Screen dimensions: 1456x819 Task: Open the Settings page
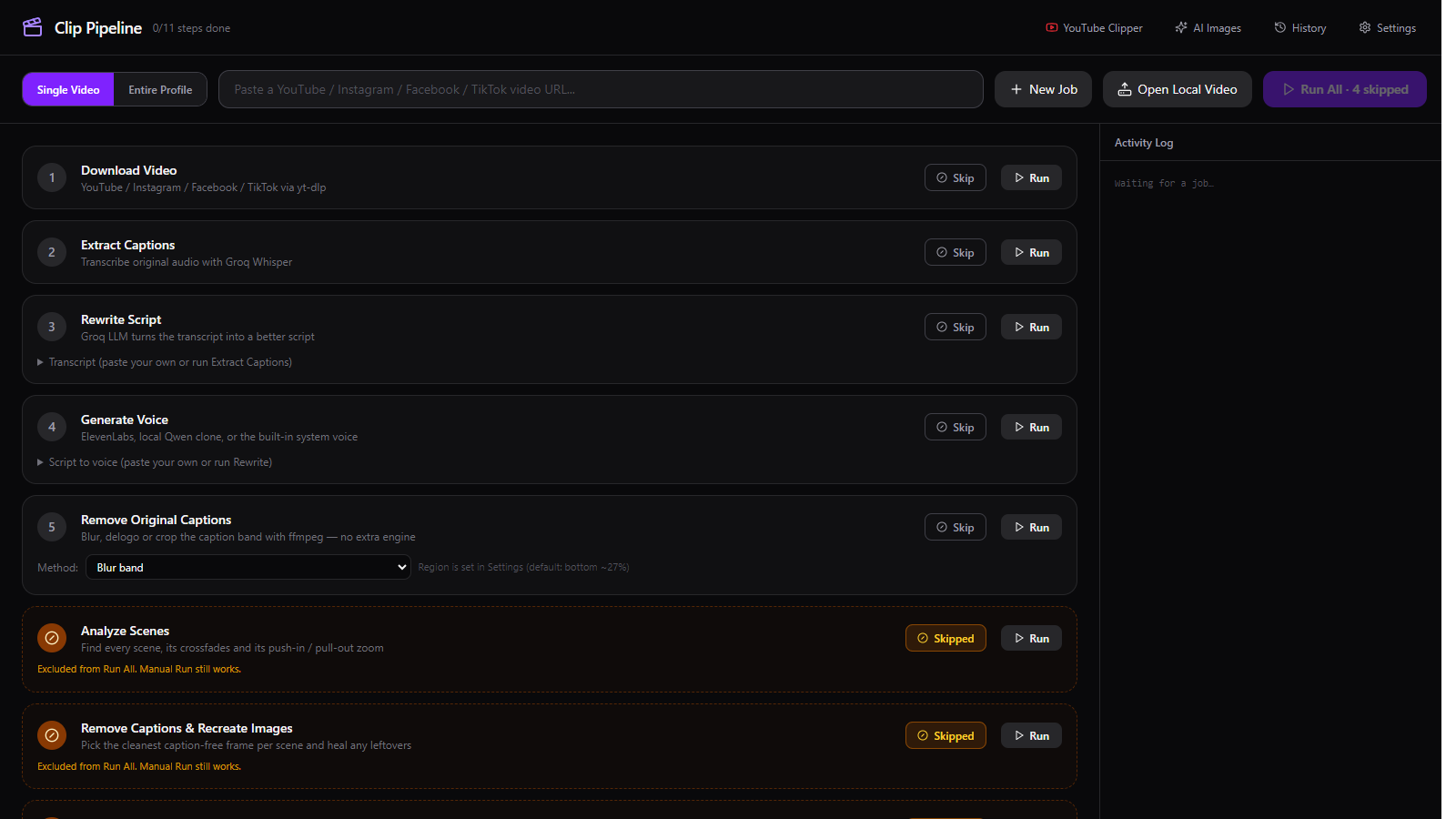[x=1387, y=28]
